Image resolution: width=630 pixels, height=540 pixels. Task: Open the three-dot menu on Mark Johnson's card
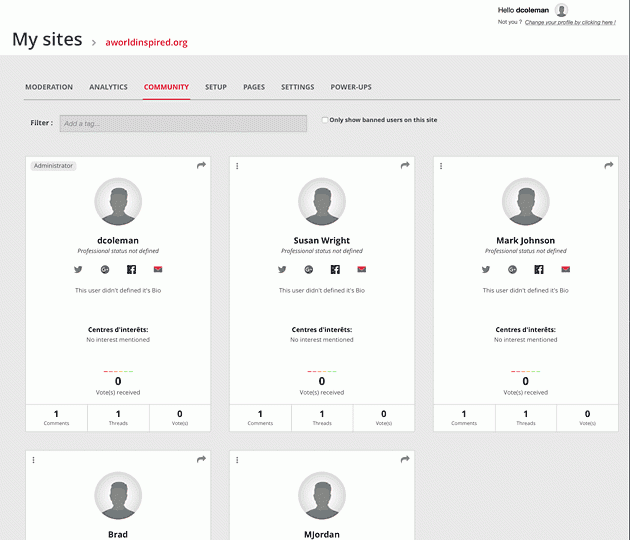coord(441,166)
